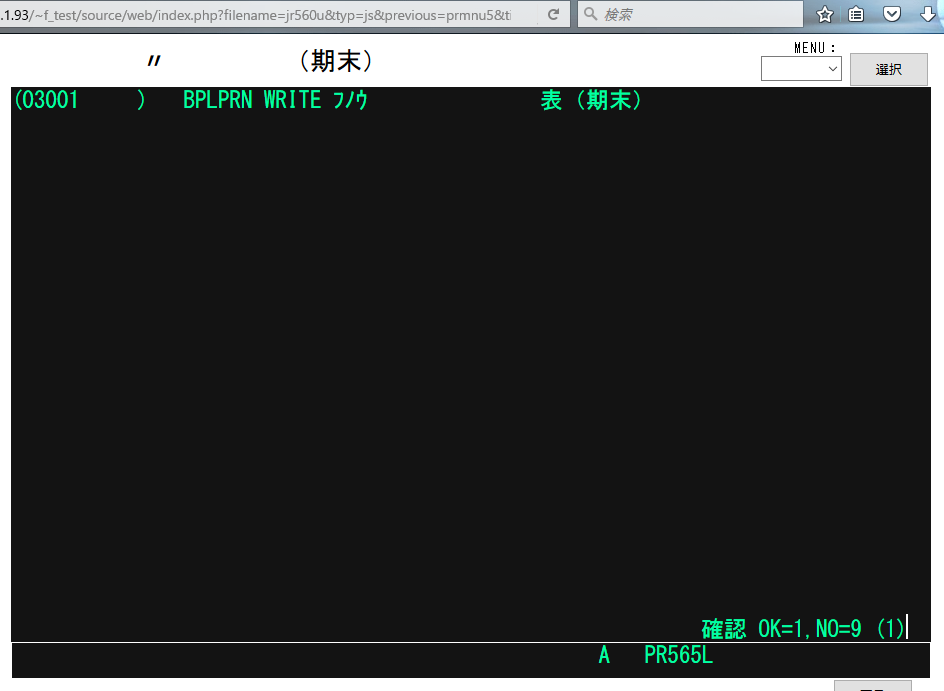944x691 pixels.
Task: Click the page reload icon
Action: tap(553, 15)
